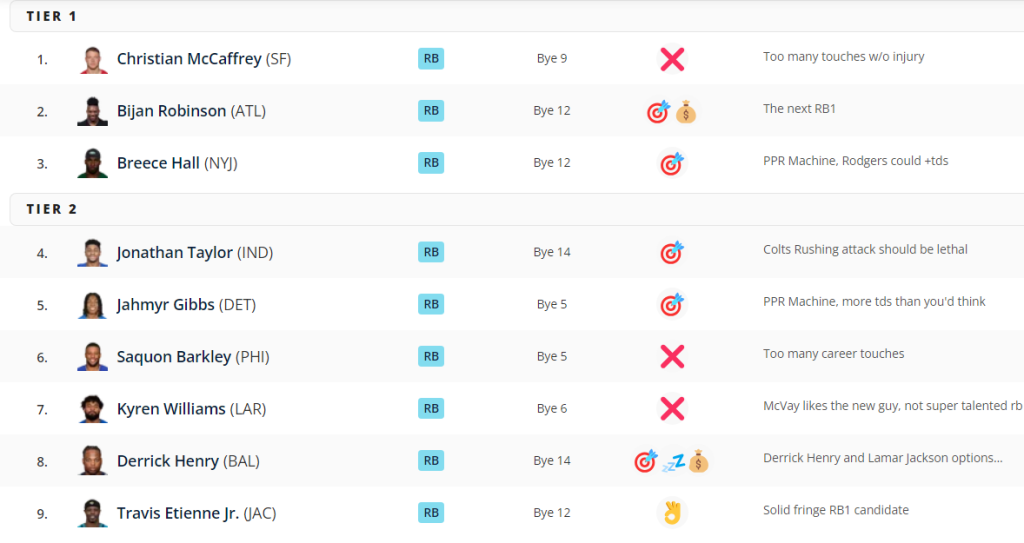Click the RB position badge for Bijan Robinson

[431, 110]
